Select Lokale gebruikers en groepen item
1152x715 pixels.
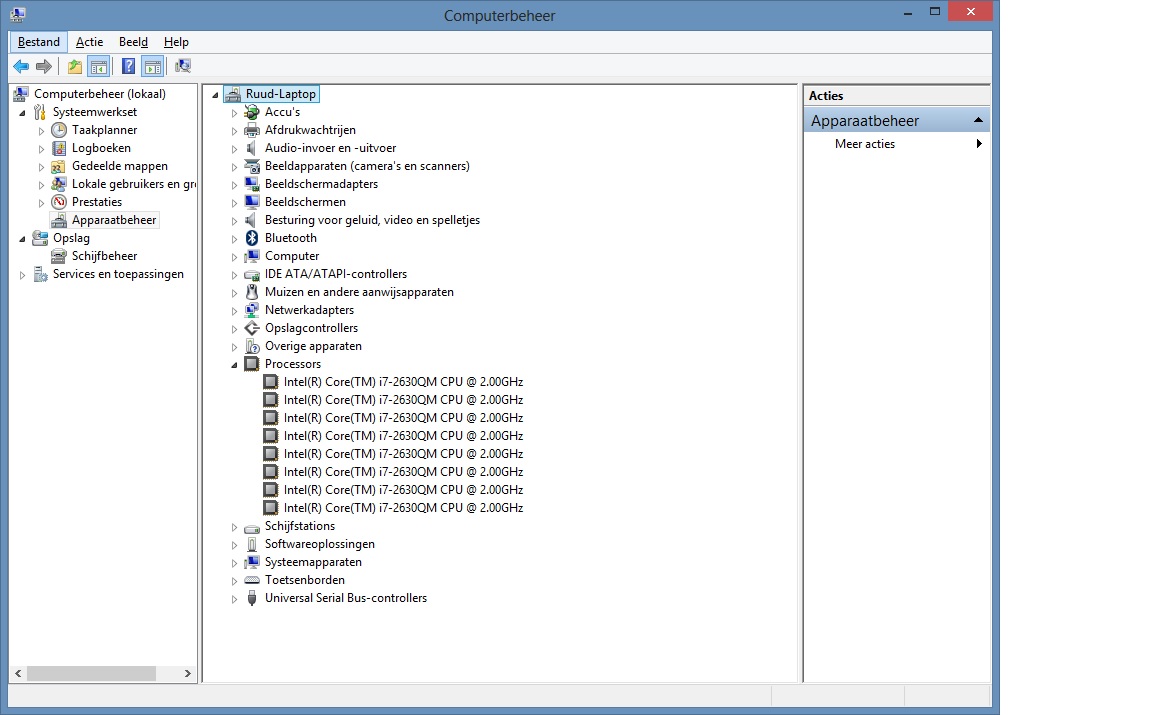coord(134,184)
